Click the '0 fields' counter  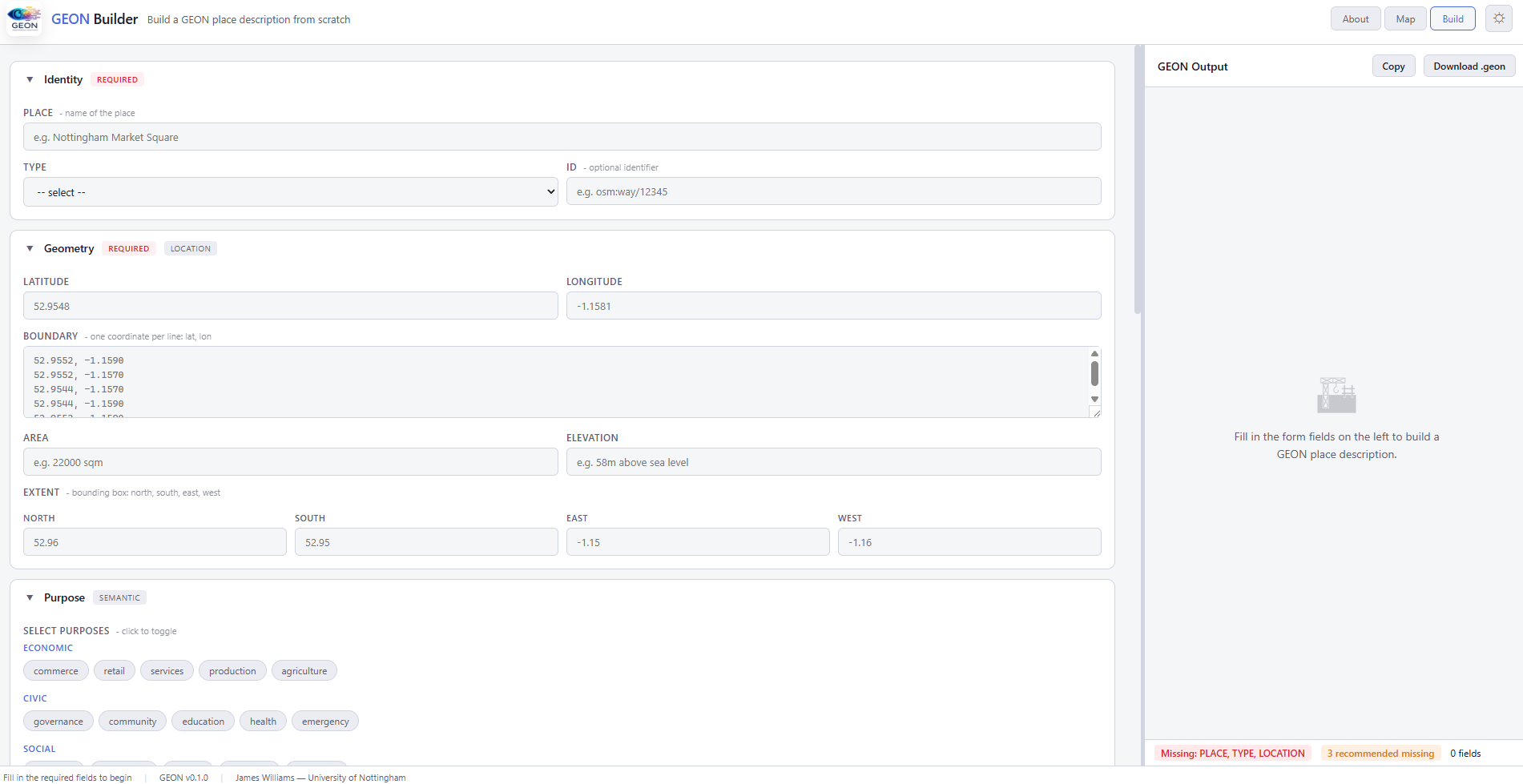click(x=1465, y=754)
